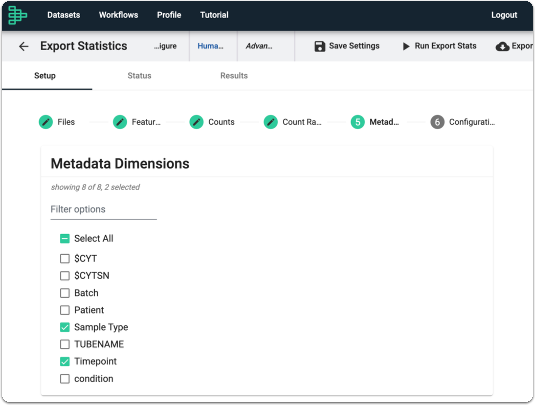Click the Files step label
Viewport: 535px width, 405px height.
click(x=66, y=122)
